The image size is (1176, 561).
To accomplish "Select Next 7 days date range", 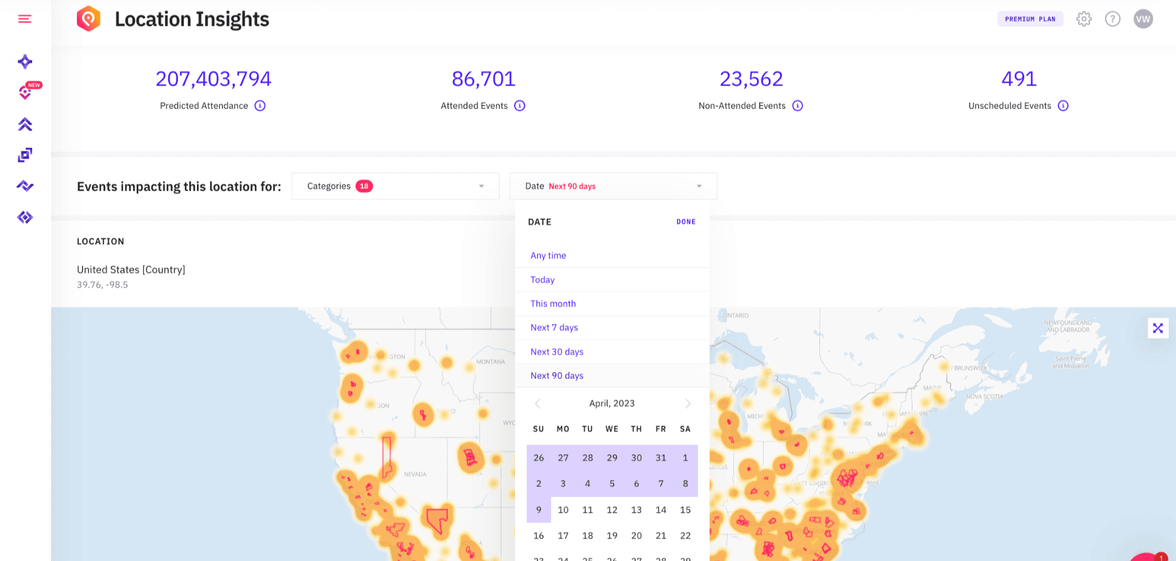I will coord(554,328).
